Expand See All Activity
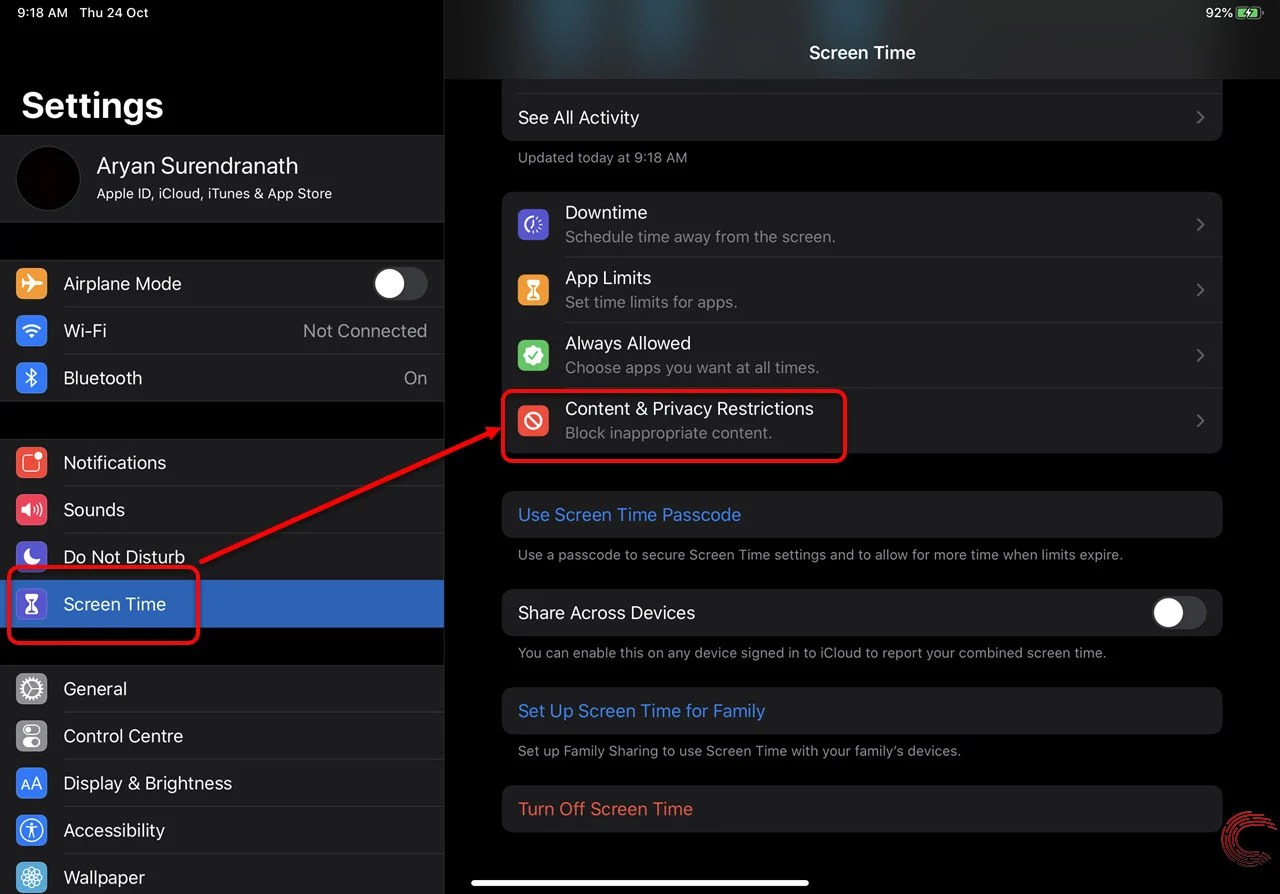 pos(862,117)
